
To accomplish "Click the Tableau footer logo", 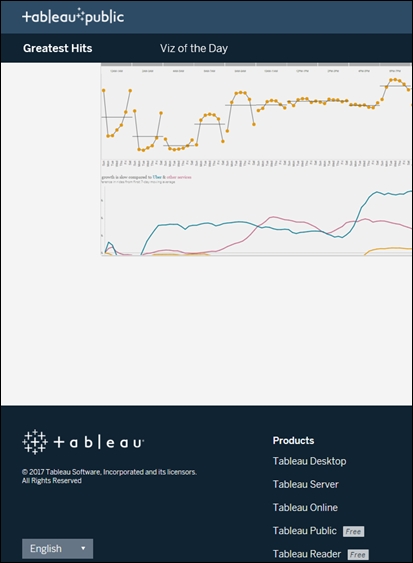I will point(83,442).
